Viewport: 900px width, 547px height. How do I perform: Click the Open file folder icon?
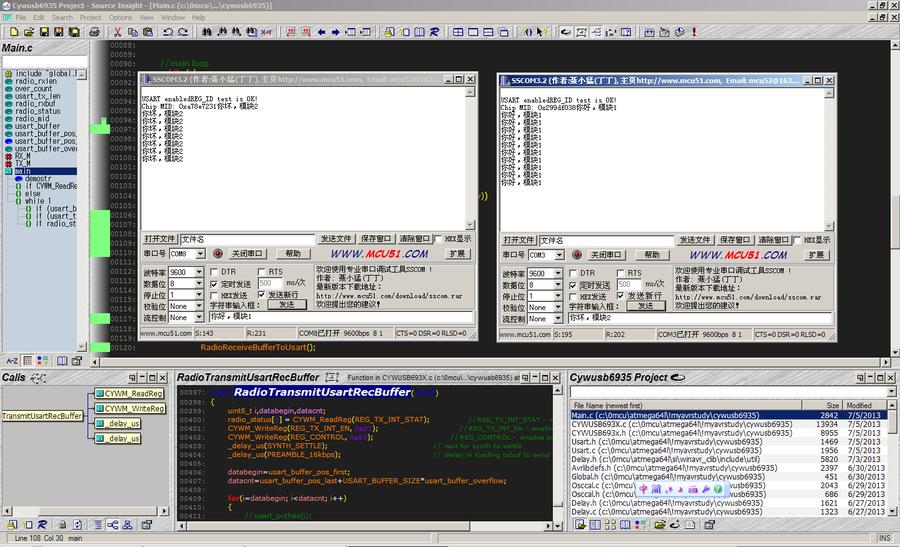tap(29, 32)
